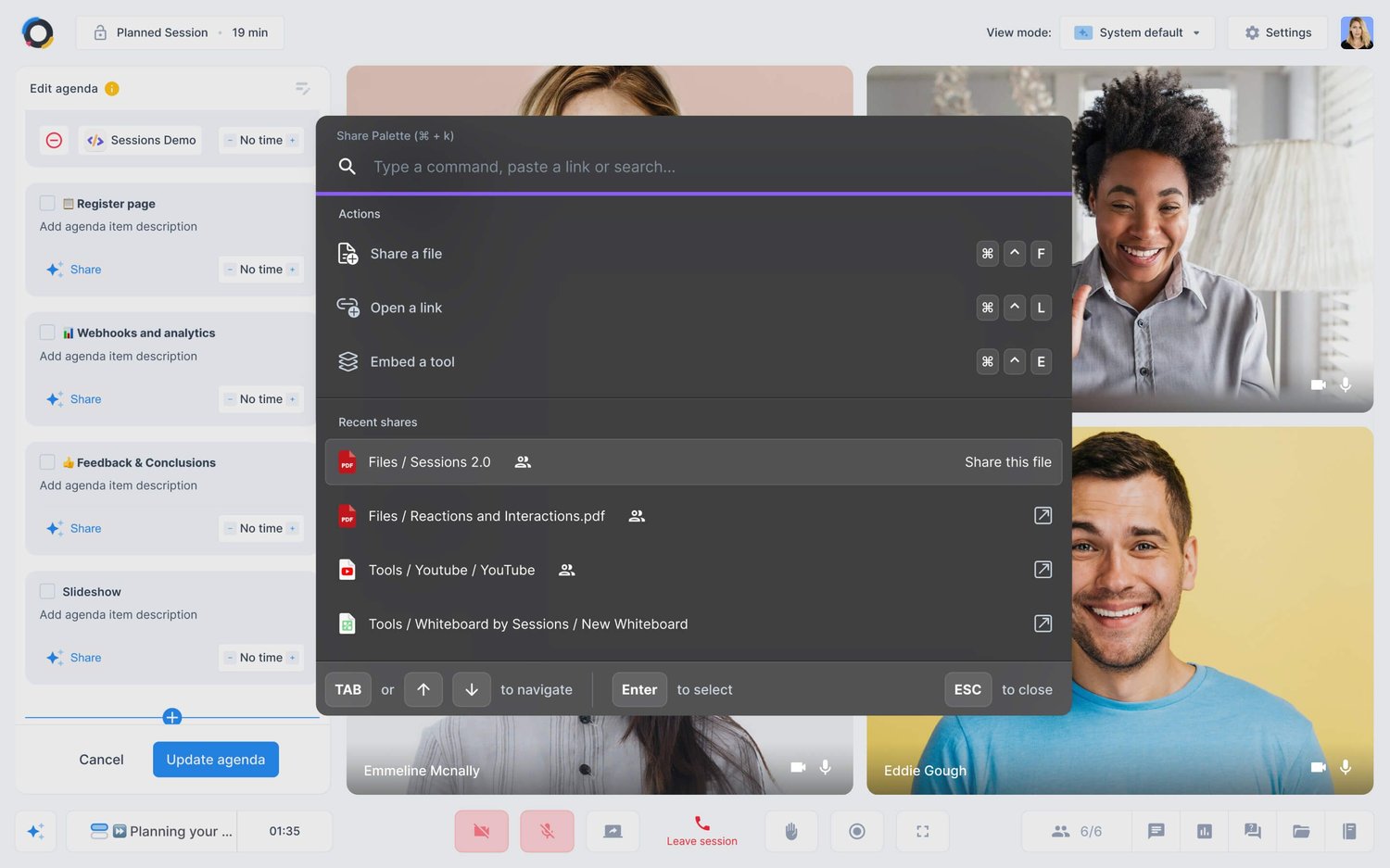The height and width of the screenshot is (868, 1390).
Task: Open New Whiteboard row external arrow icon
Action: pos(1042,623)
